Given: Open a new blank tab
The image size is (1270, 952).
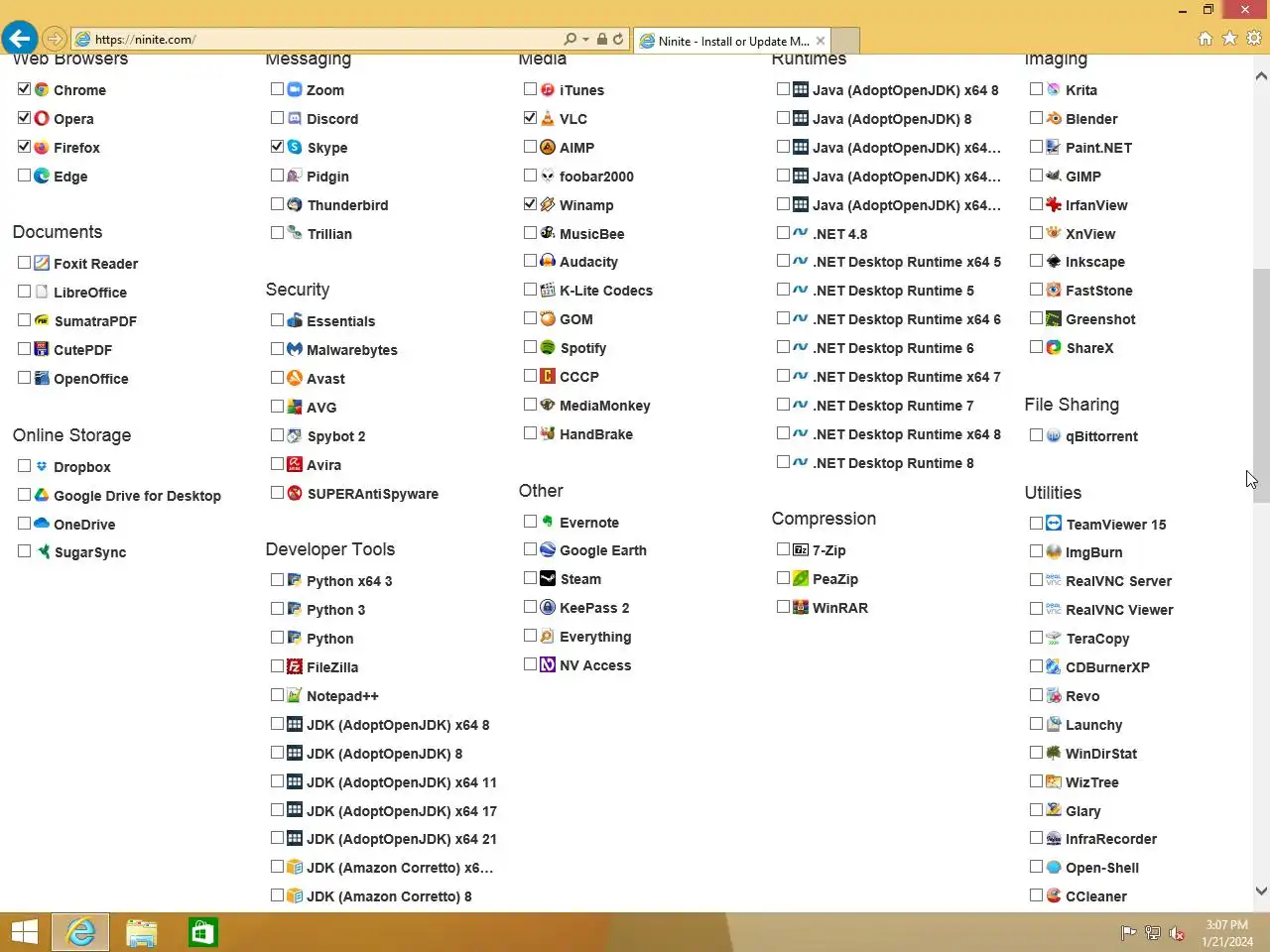Looking at the screenshot, I should point(845,41).
